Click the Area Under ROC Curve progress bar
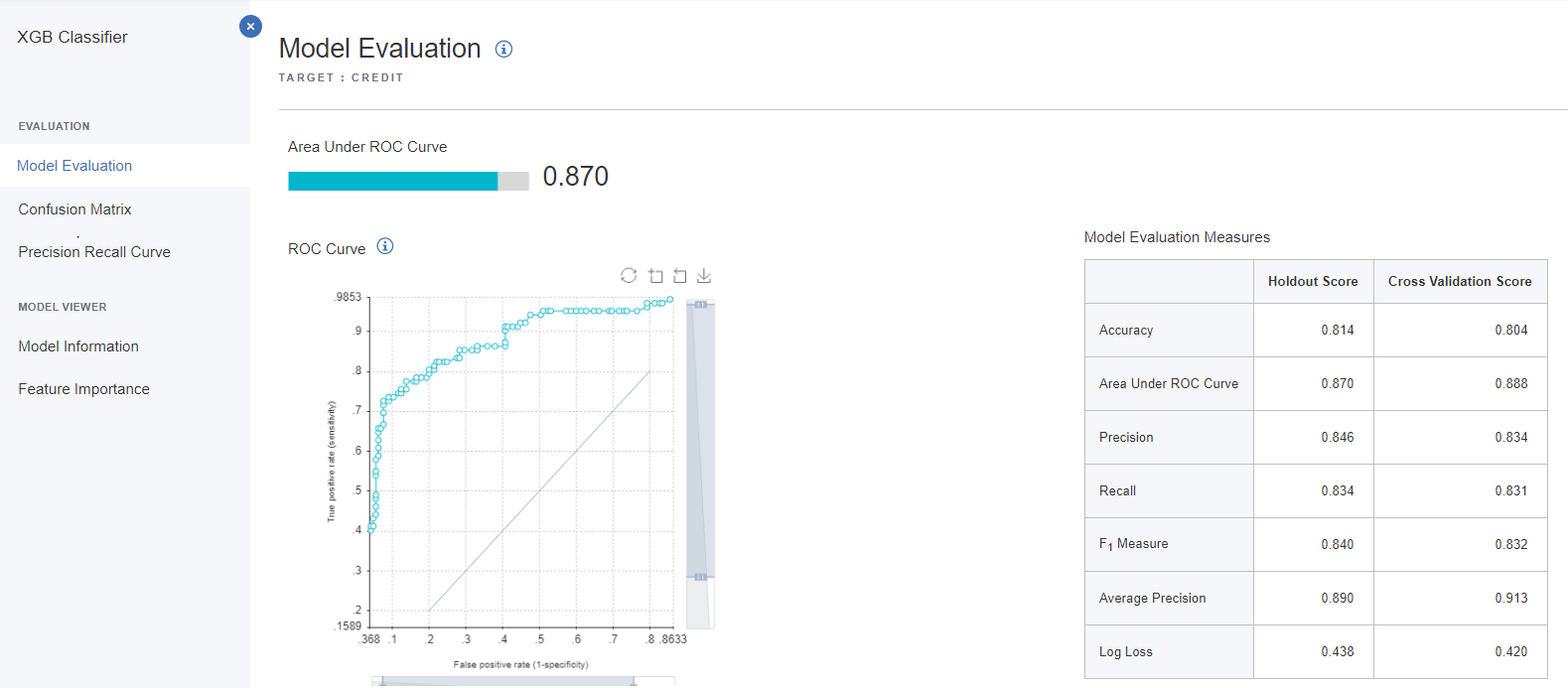Viewport: 1568px width, 688px height. (407, 181)
